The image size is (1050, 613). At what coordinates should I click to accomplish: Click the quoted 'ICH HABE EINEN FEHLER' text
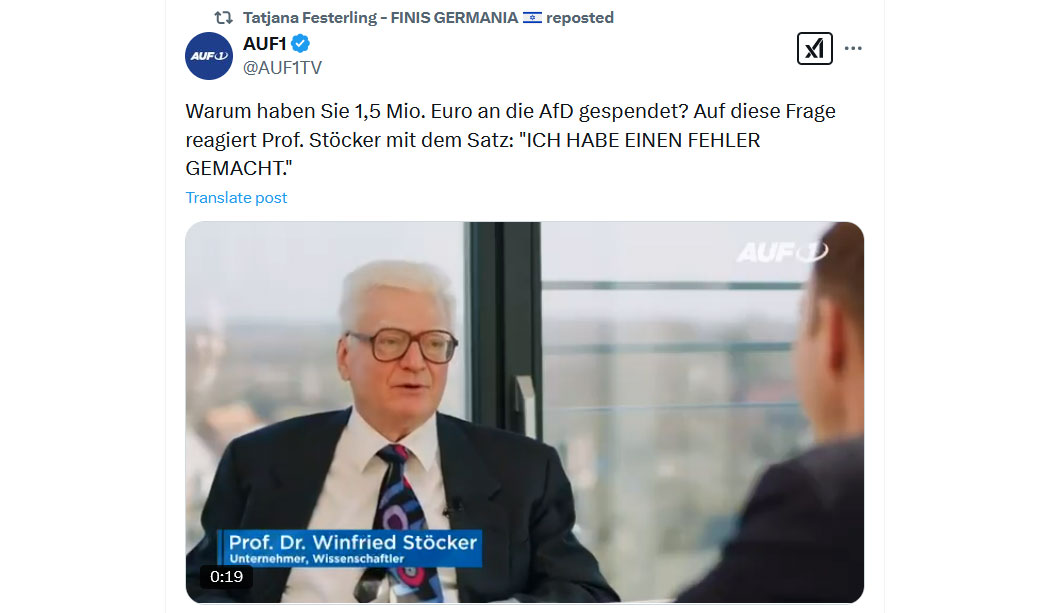click(640, 140)
